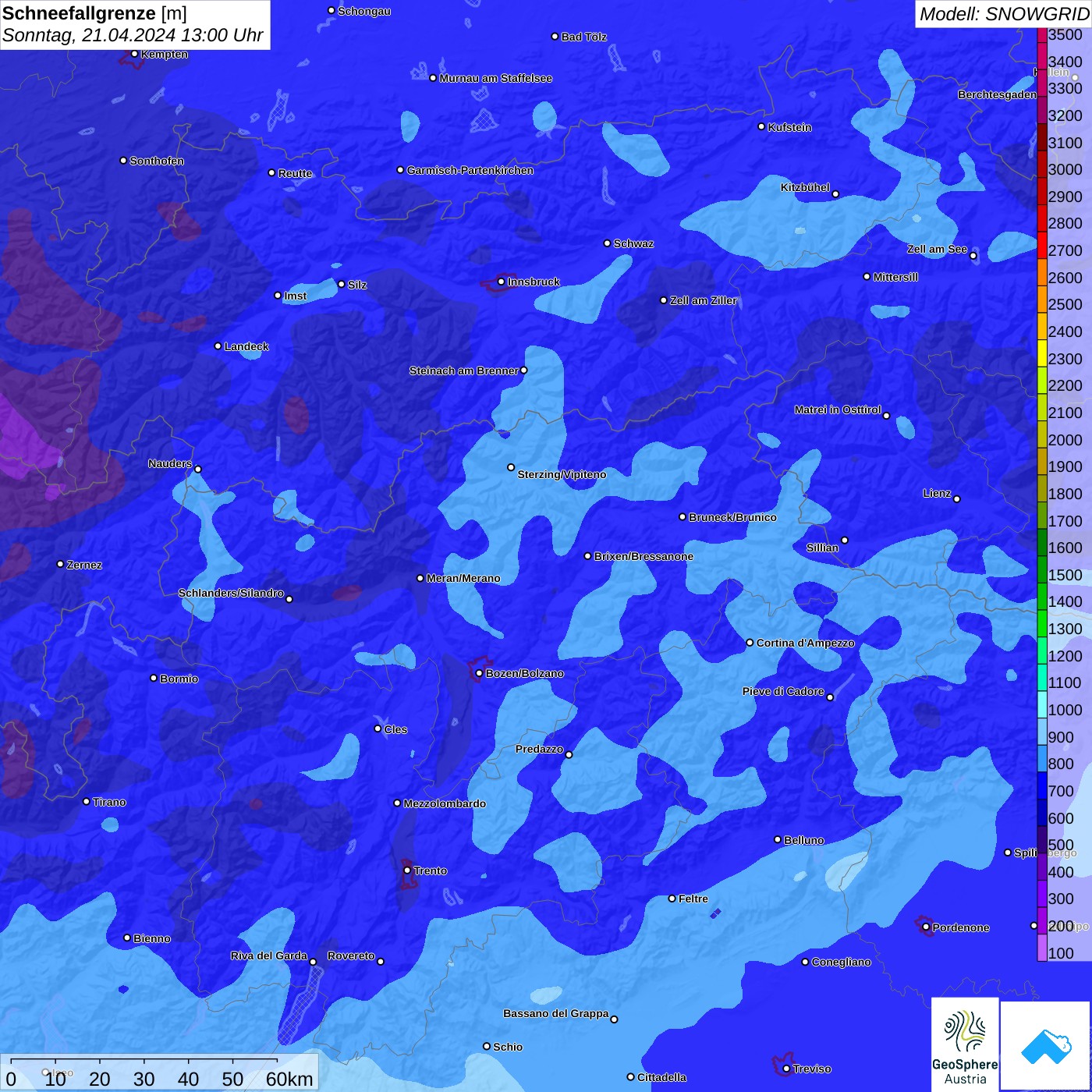The width and height of the screenshot is (1092, 1092).
Task: Click the Berchtesgaden town label
Action: [997, 94]
